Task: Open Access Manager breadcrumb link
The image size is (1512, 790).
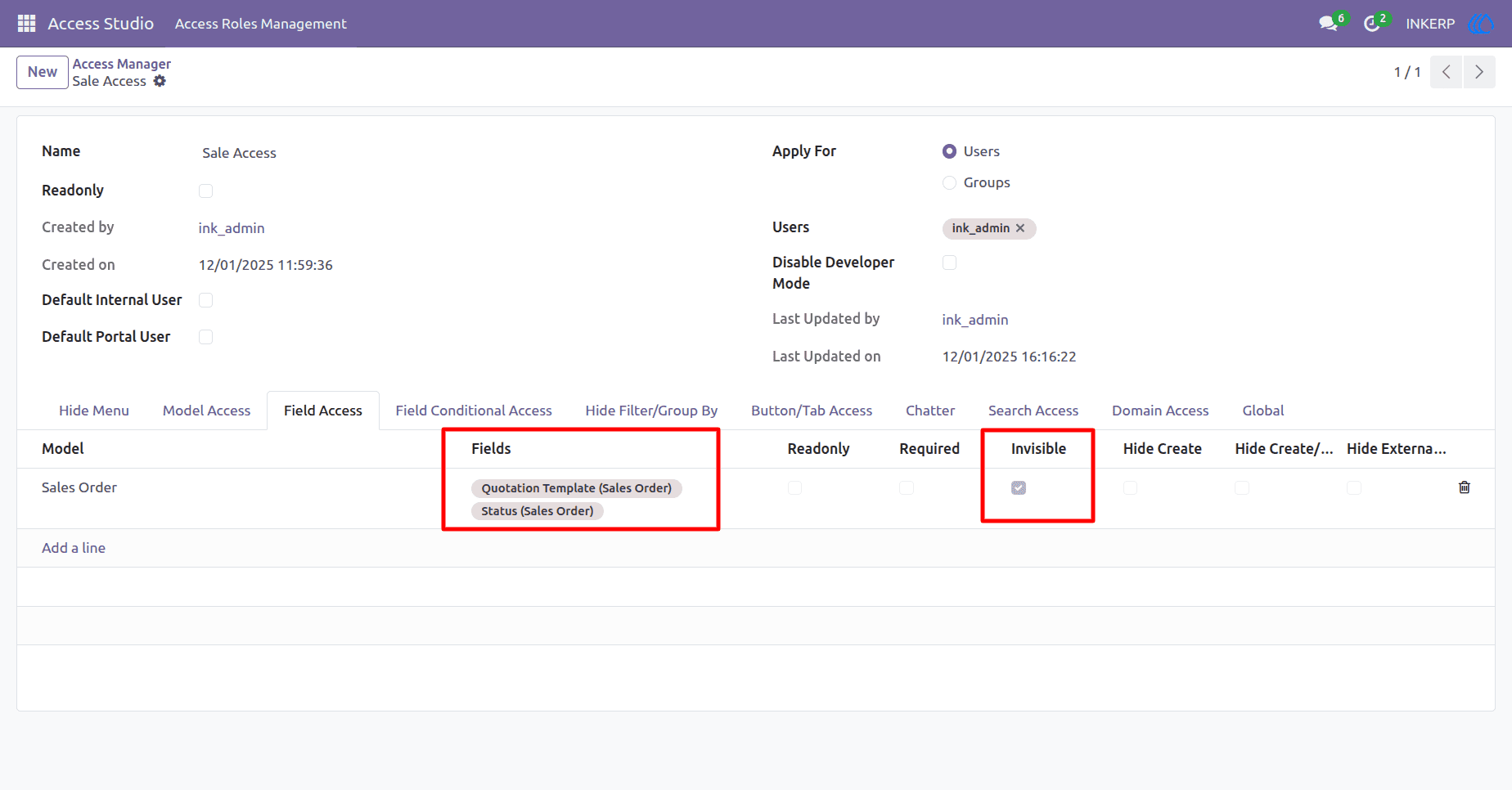Action: click(x=122, y=64)
